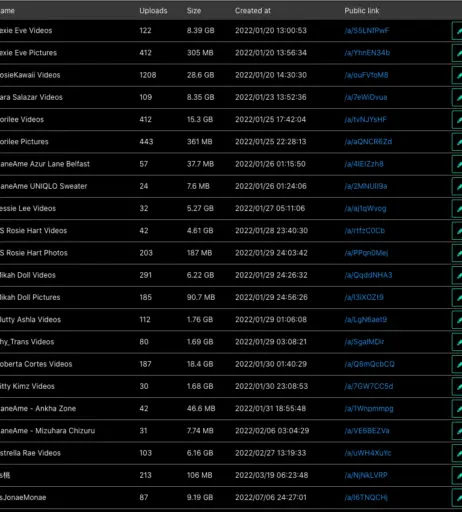
Task: Click the 2022/02/27 13:19:33 date cell
Action: pyautogui.click(x=270, y=453)
